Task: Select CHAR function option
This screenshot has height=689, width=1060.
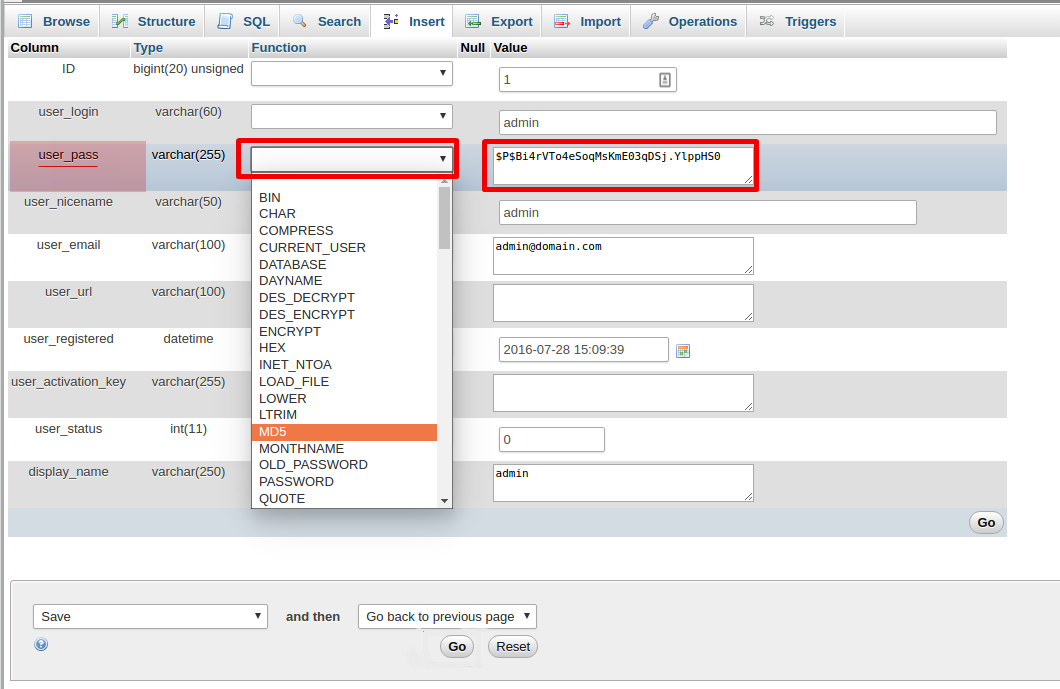Action: click(344, 214)
